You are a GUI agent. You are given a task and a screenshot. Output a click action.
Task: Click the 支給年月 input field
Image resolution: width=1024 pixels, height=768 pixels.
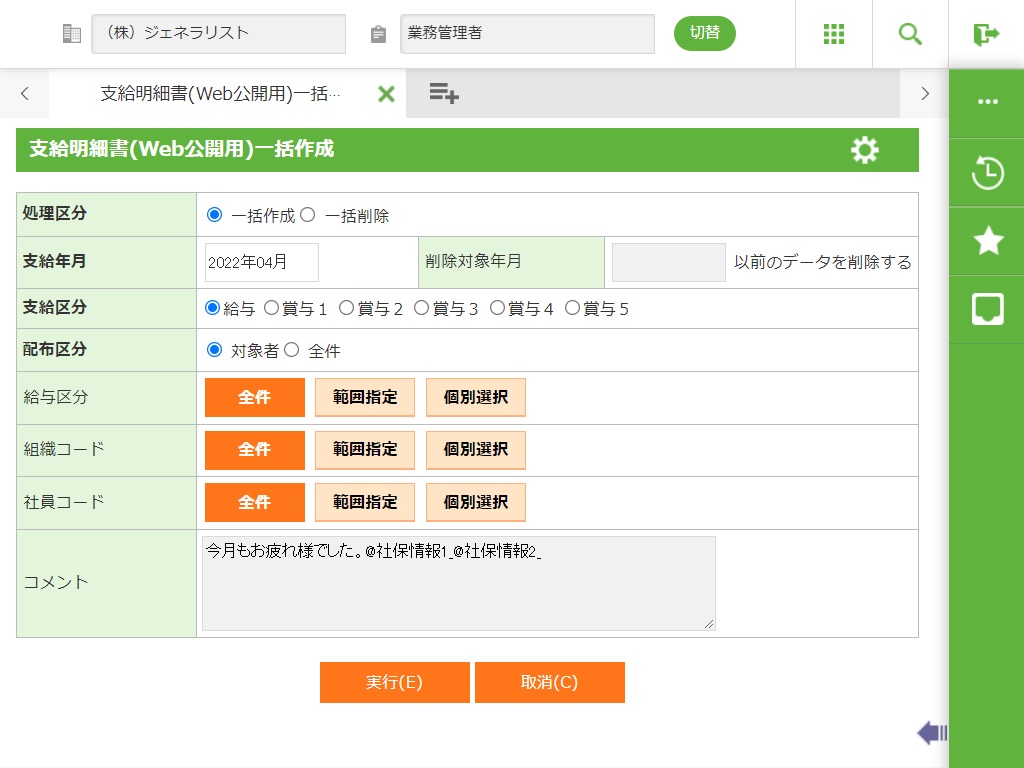coord(261,262)
